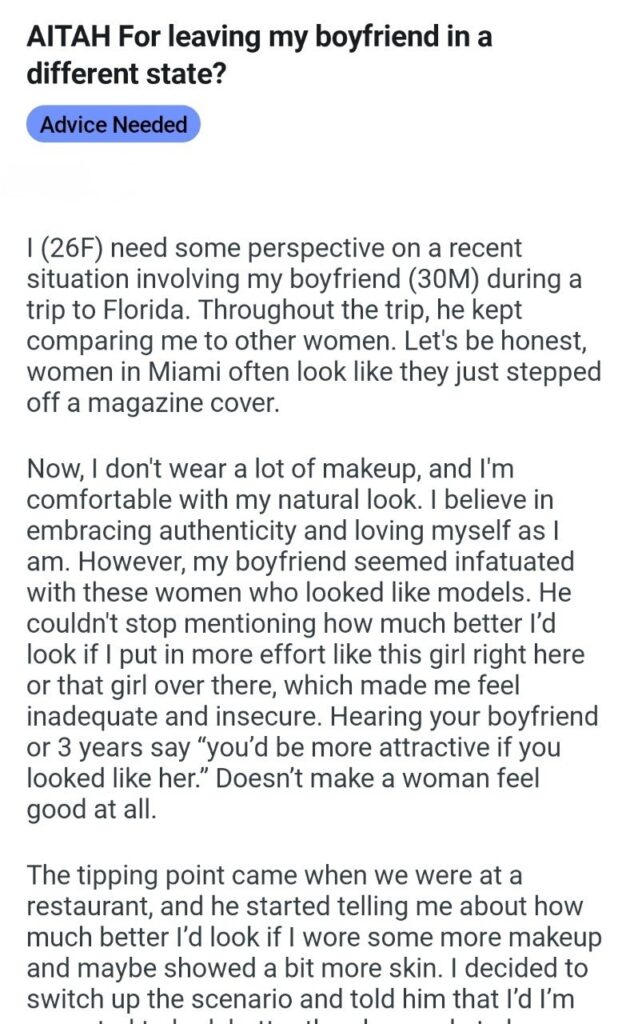Click the paragraph beginning "Now, I don't wear"
630x1024 pixels.
(x=313, y=622)
